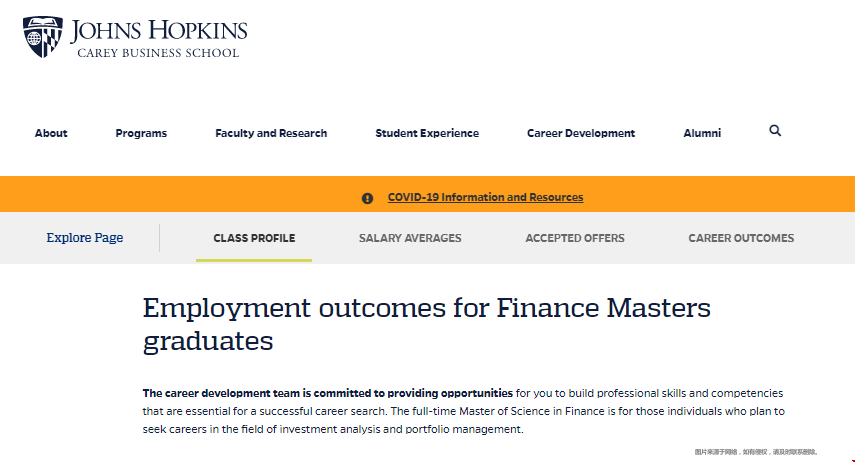Open Faculty and Research menu
855x462 pixels.
coord(271,133)
